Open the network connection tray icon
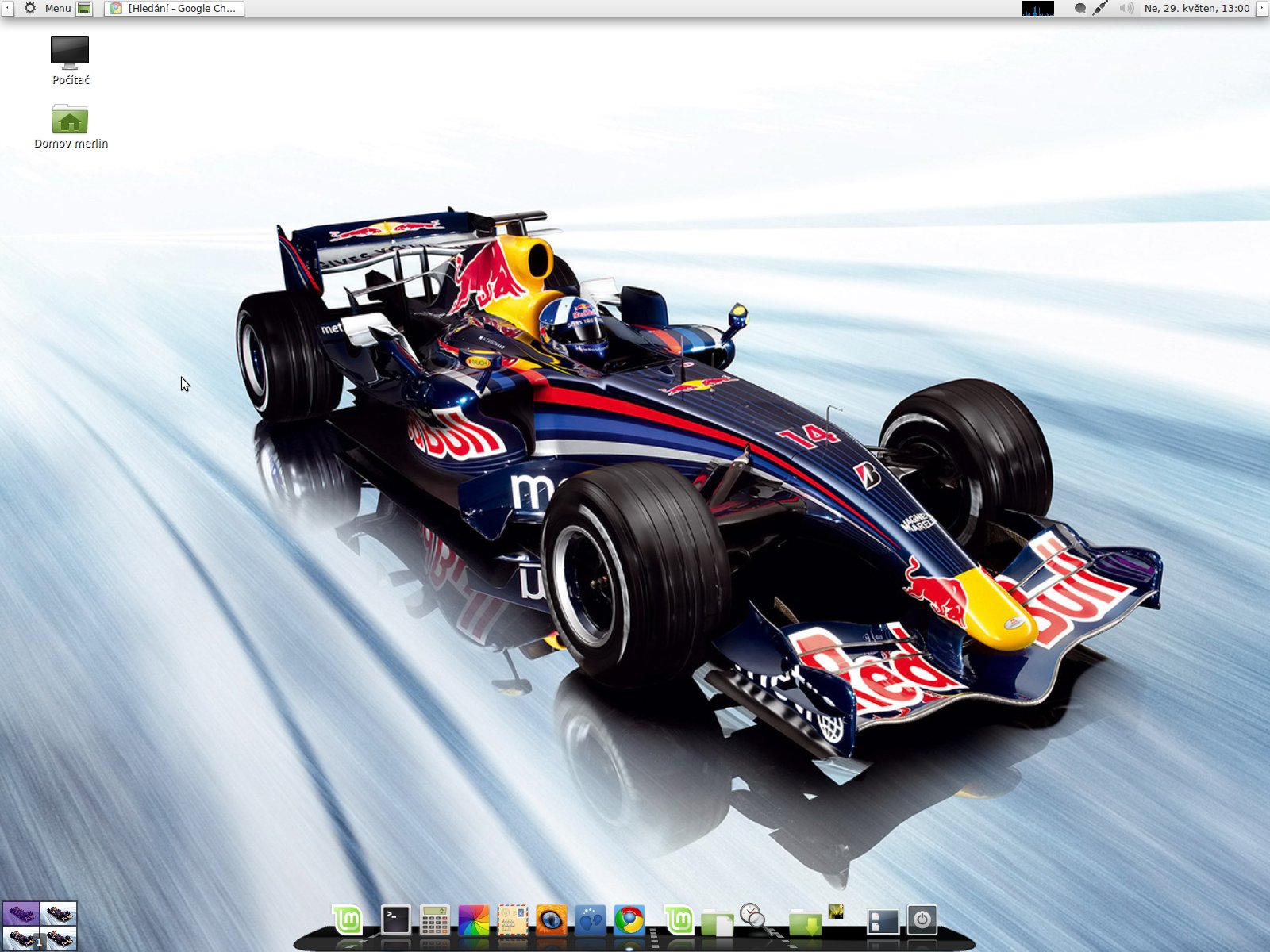Viewport: 1270px width, 952px height. coord(1100,8)
